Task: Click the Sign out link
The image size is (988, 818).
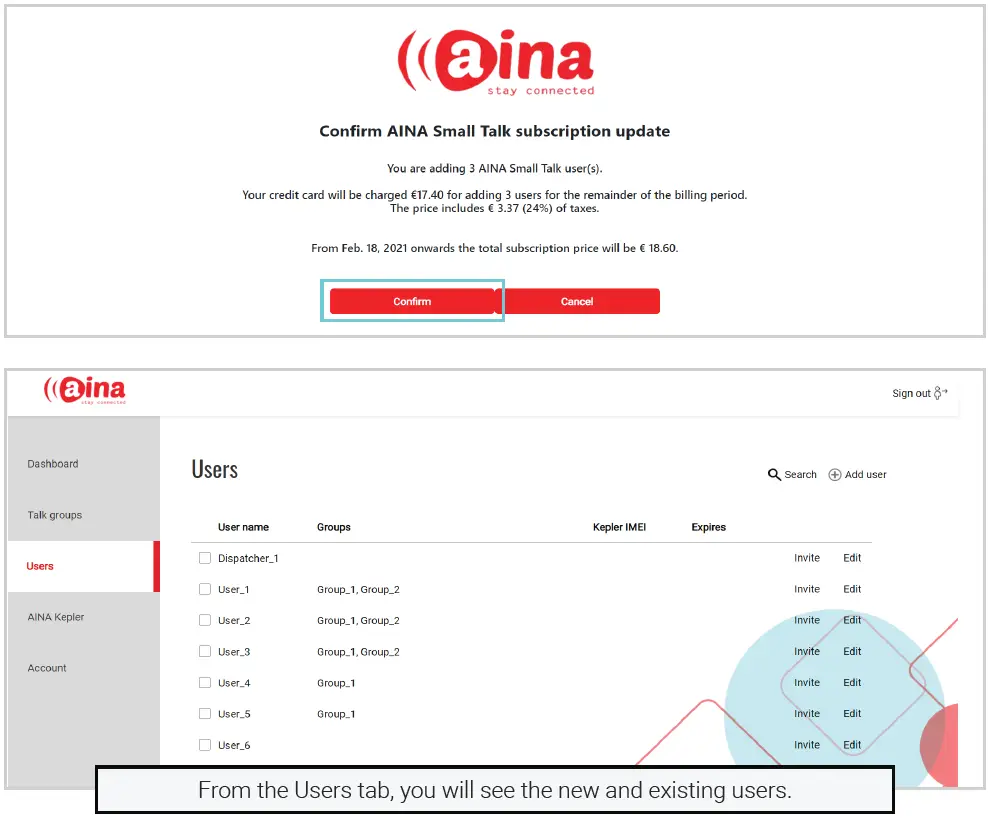Action: (911, 393)
